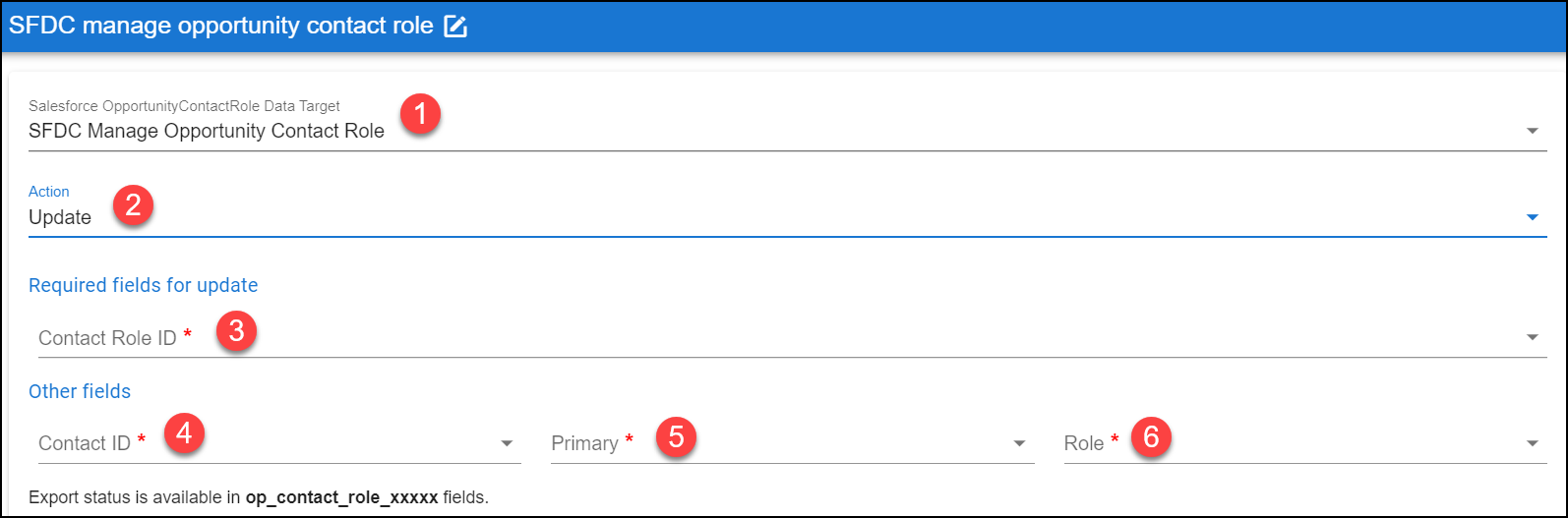The height and width of the screenshot is (518, 1568).
Task: Click the Required fields for update heading
Action: point(144,285)
